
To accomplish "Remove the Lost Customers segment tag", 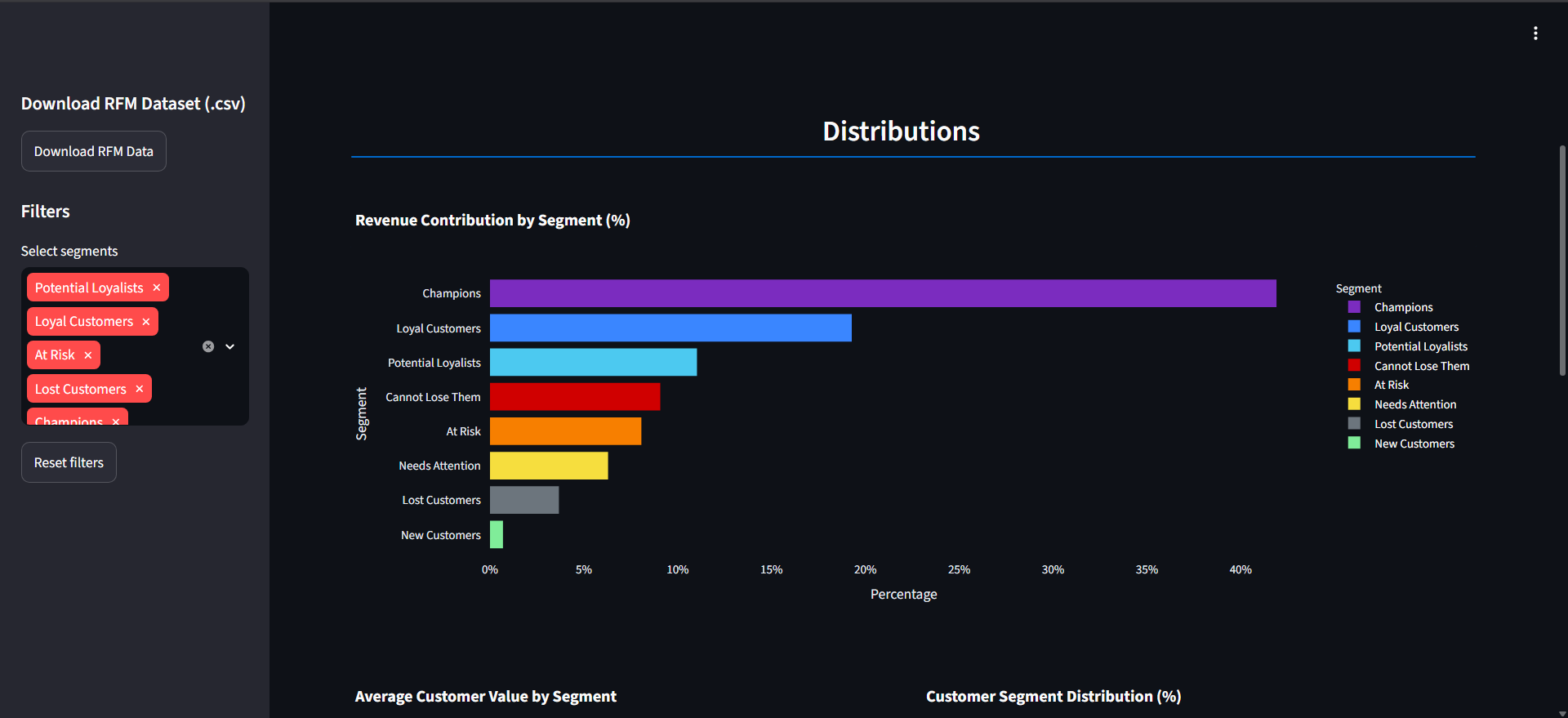I will click(x=140, y=389).
